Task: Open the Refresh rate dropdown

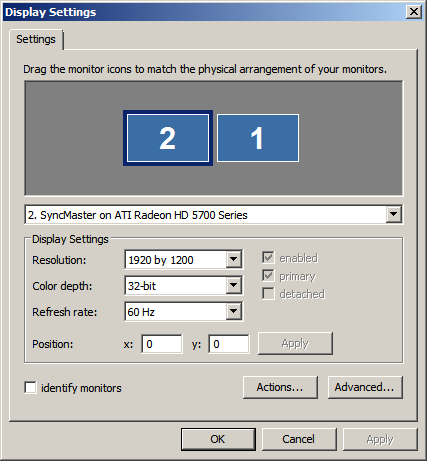Action: [x=183, y=312]
